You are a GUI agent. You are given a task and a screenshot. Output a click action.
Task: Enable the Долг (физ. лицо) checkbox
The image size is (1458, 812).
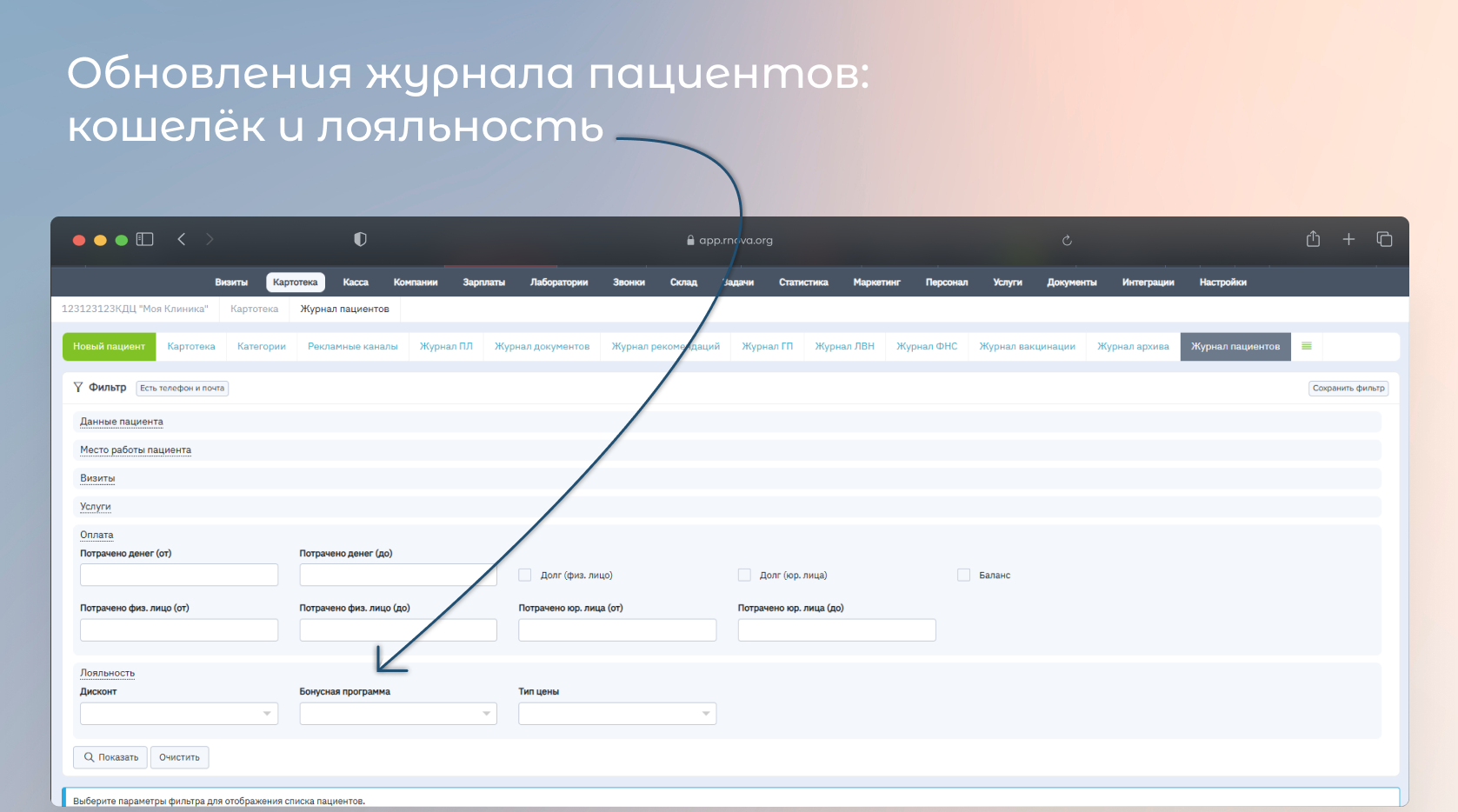coord(525,575)
